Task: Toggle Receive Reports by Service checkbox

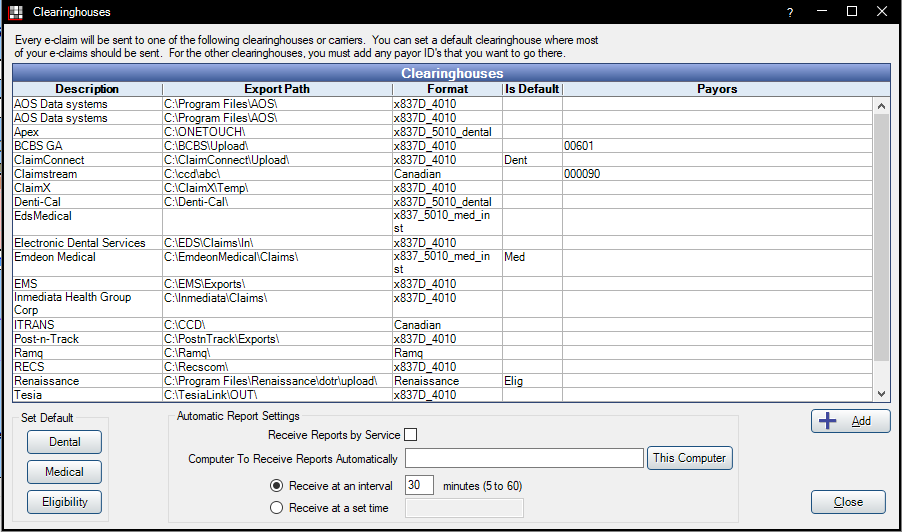Action: pos(410,435)
